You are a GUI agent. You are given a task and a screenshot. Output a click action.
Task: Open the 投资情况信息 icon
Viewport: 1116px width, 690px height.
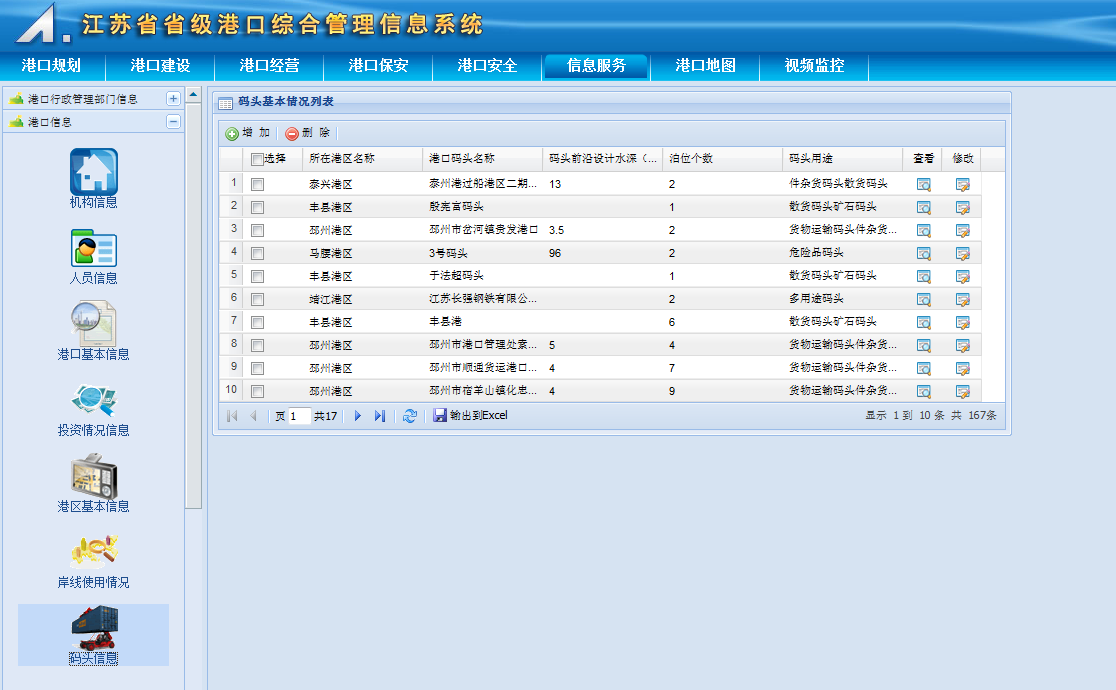point(94,400)
